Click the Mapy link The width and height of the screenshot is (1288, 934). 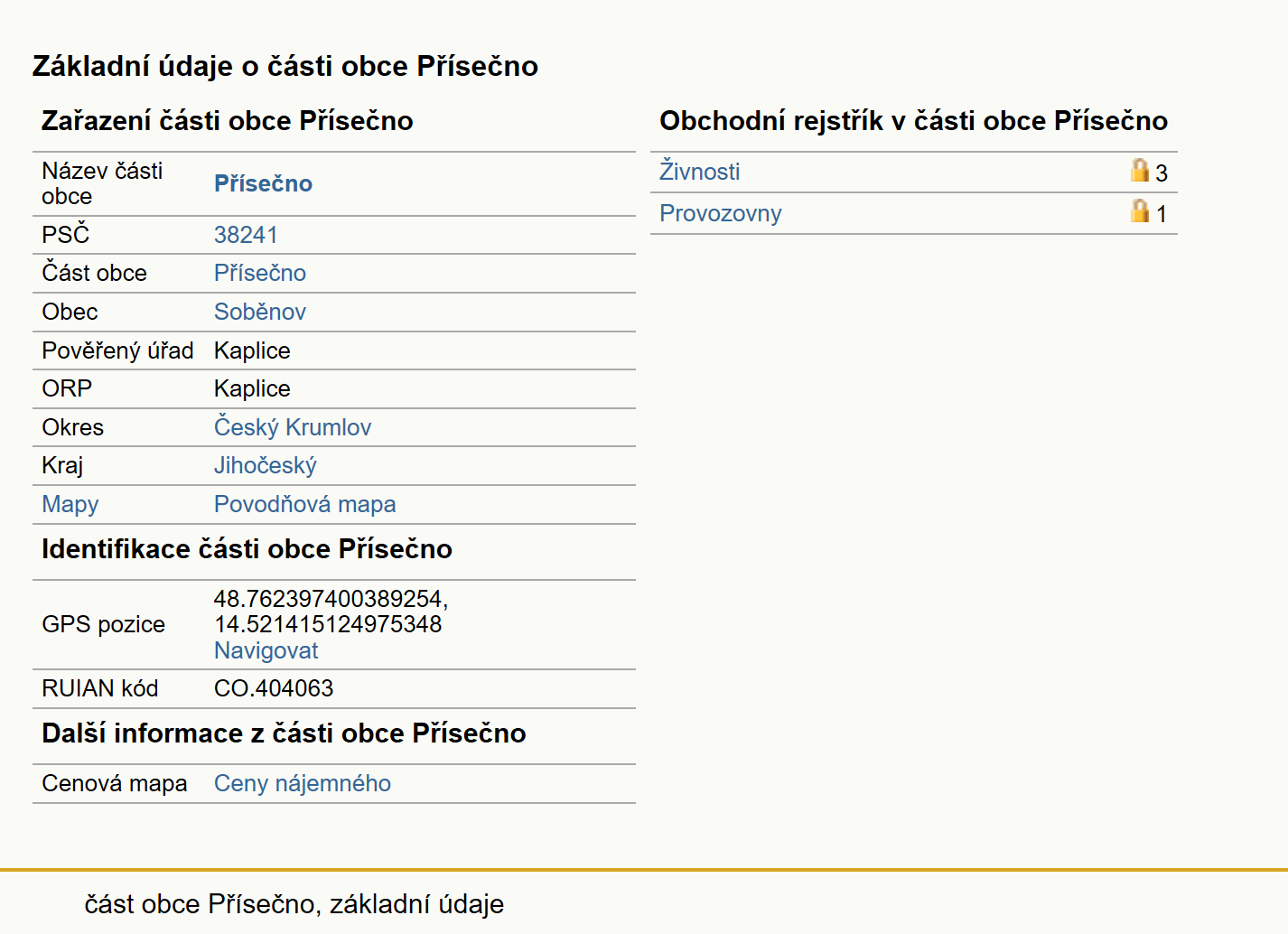pos(70,504)
